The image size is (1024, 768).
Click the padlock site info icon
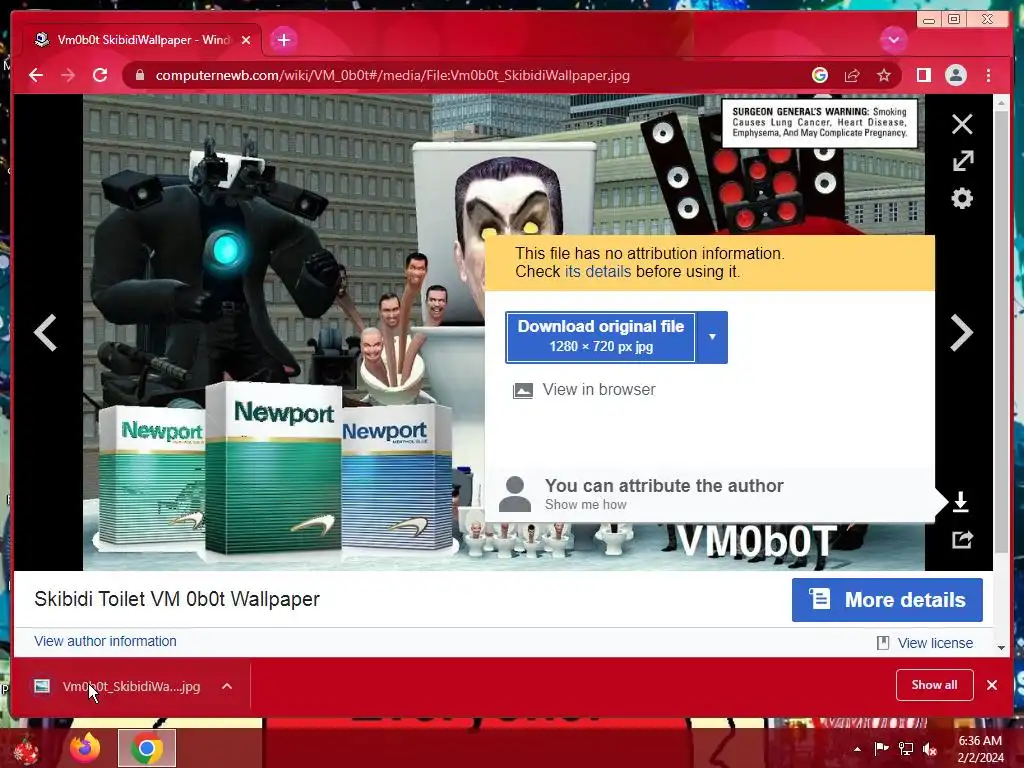[x=140, y=75]
